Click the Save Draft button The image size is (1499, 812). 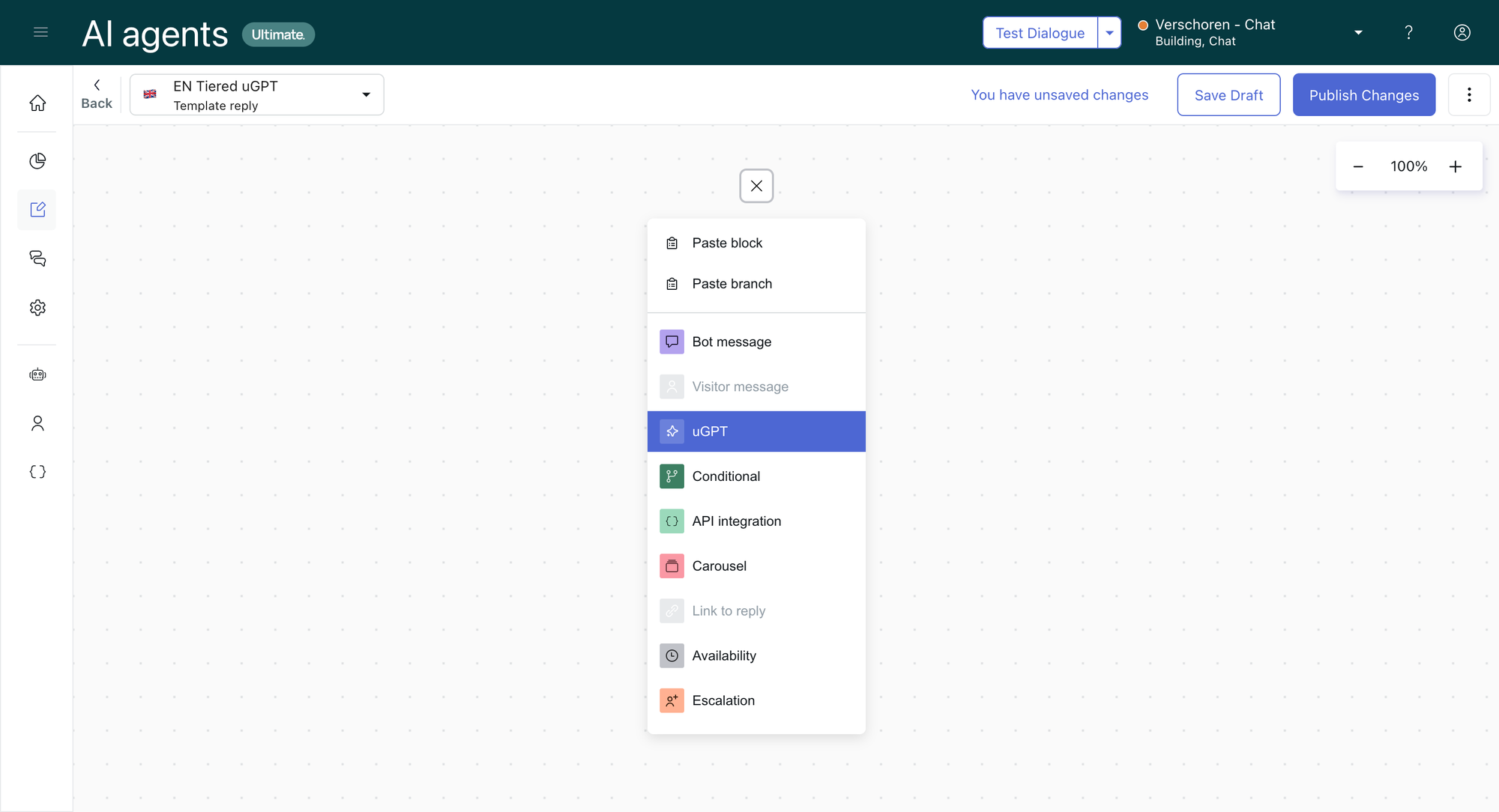pyautogui.click(x=1228, y=95)
